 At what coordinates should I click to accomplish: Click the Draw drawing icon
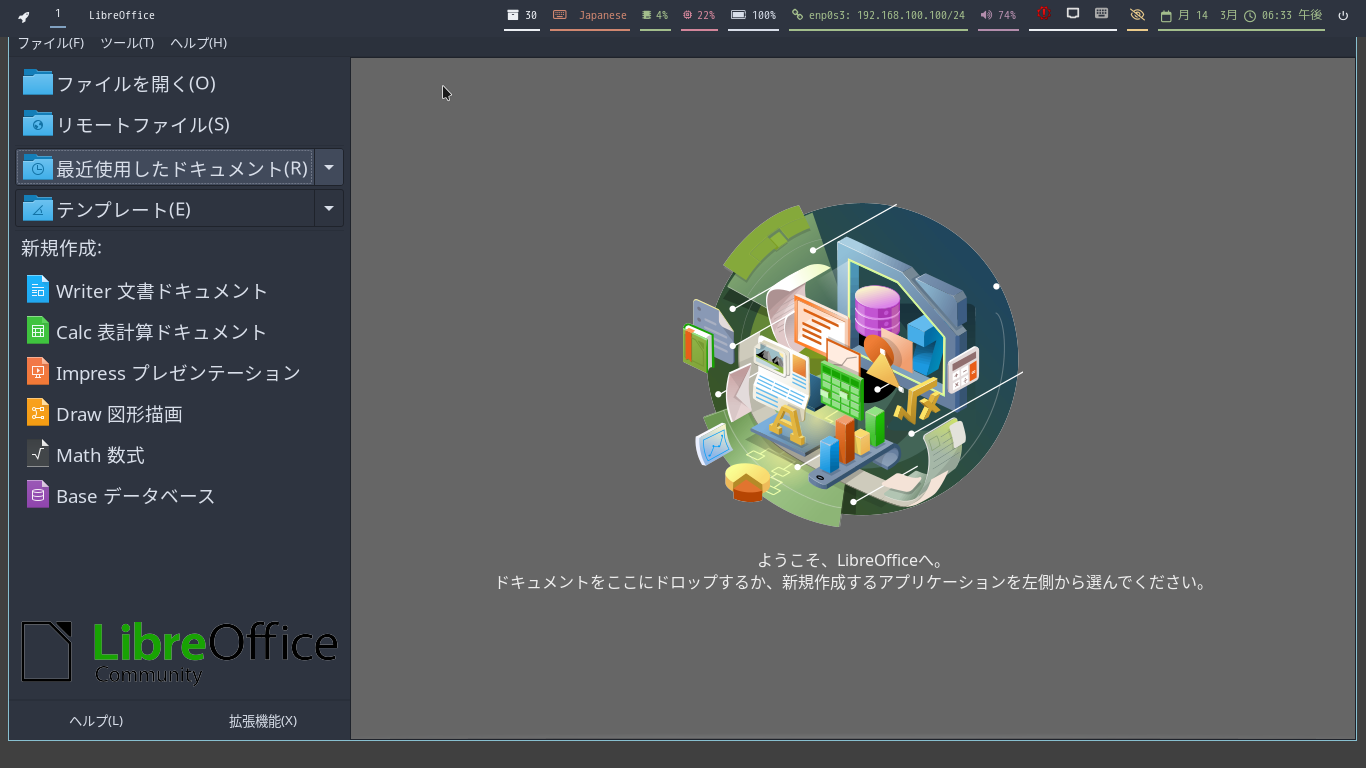tap(38, 413)
